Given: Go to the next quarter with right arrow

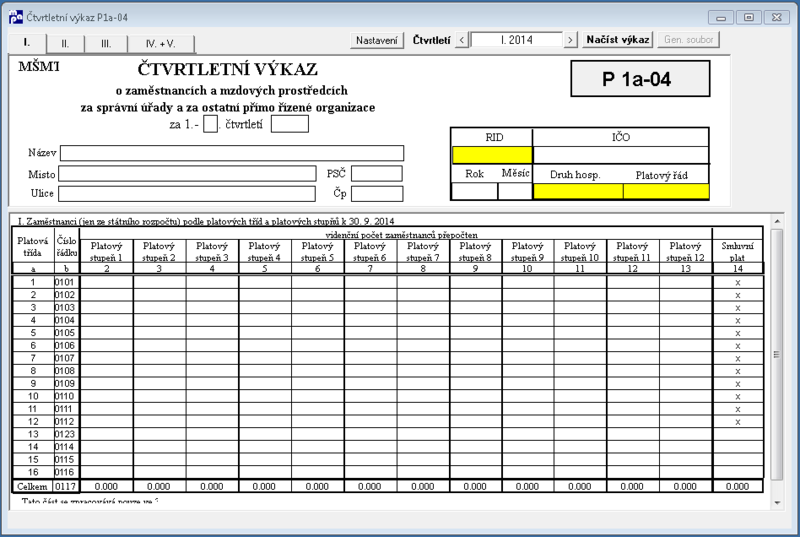Looking at the screenshot, I should pyautogui.click(x=570, y=40).
